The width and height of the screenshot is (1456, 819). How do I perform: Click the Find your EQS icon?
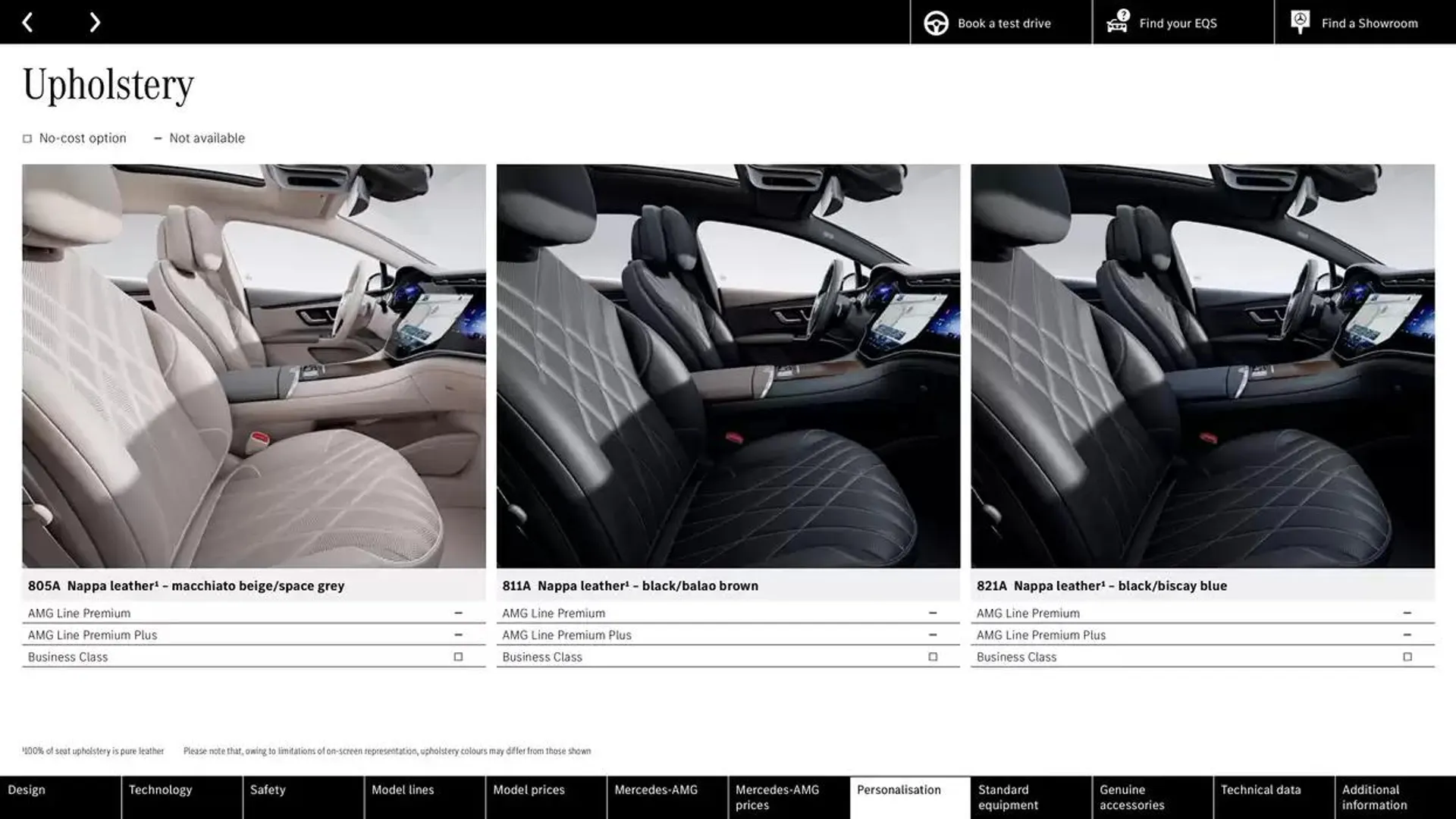[x=1117, y=22]
